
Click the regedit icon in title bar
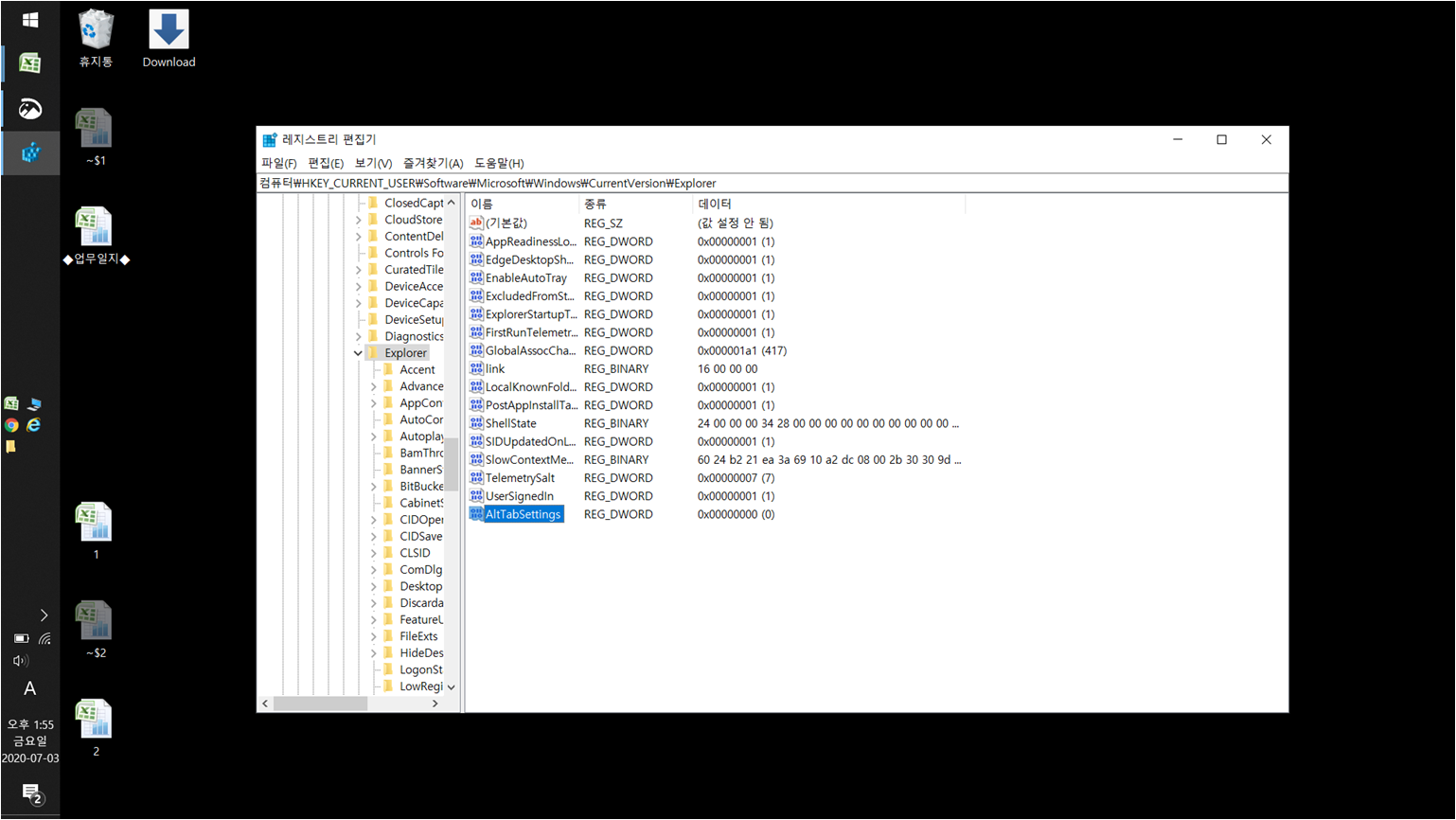click(x=270, y=140)
